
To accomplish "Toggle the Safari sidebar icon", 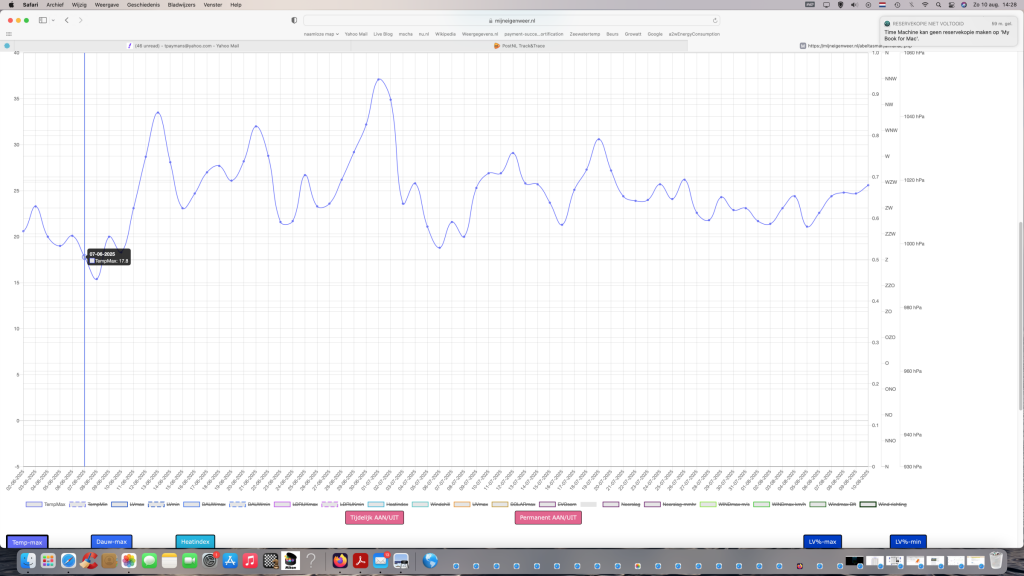I will [x=42, y=20].
